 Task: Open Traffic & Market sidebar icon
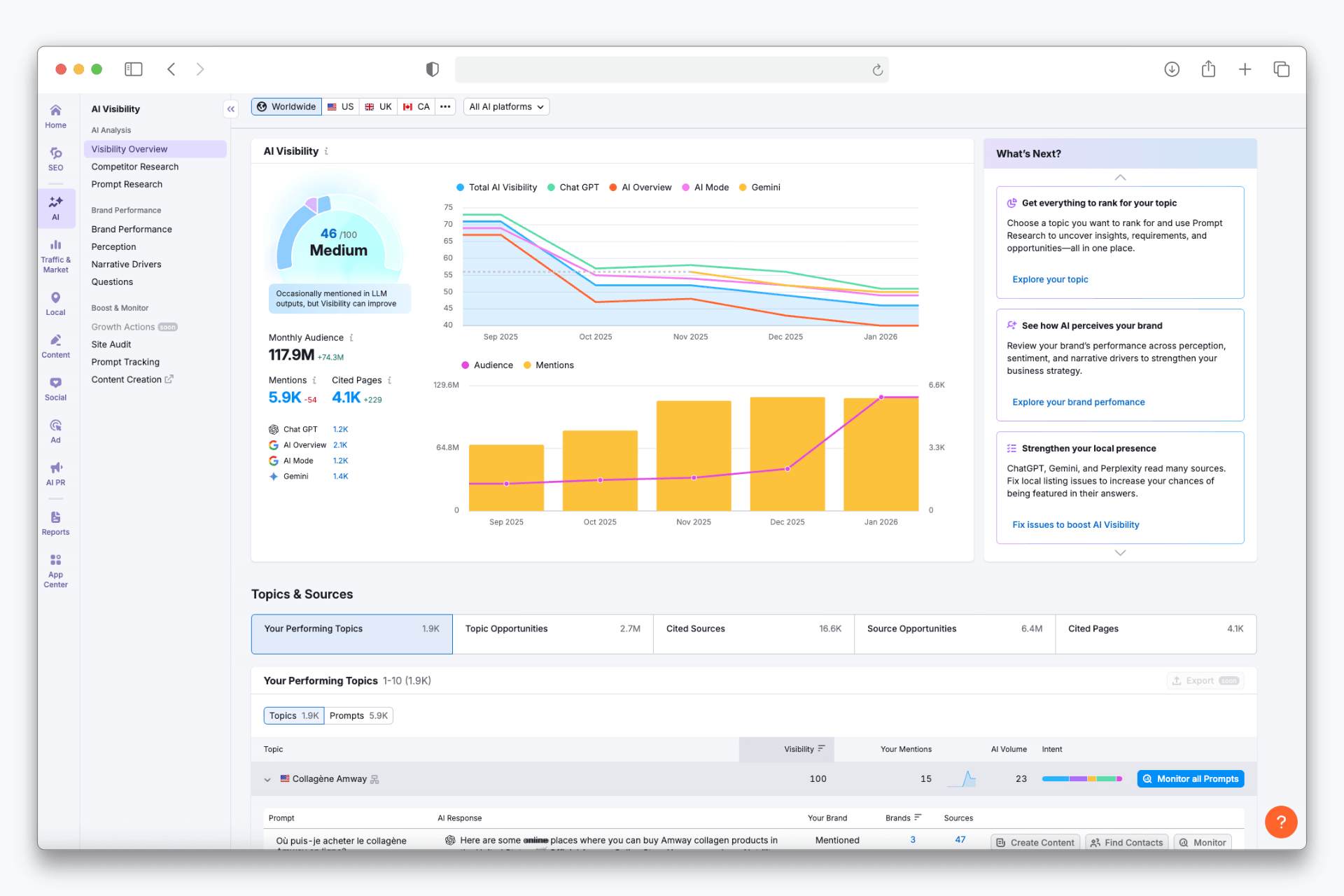(55, 255)
